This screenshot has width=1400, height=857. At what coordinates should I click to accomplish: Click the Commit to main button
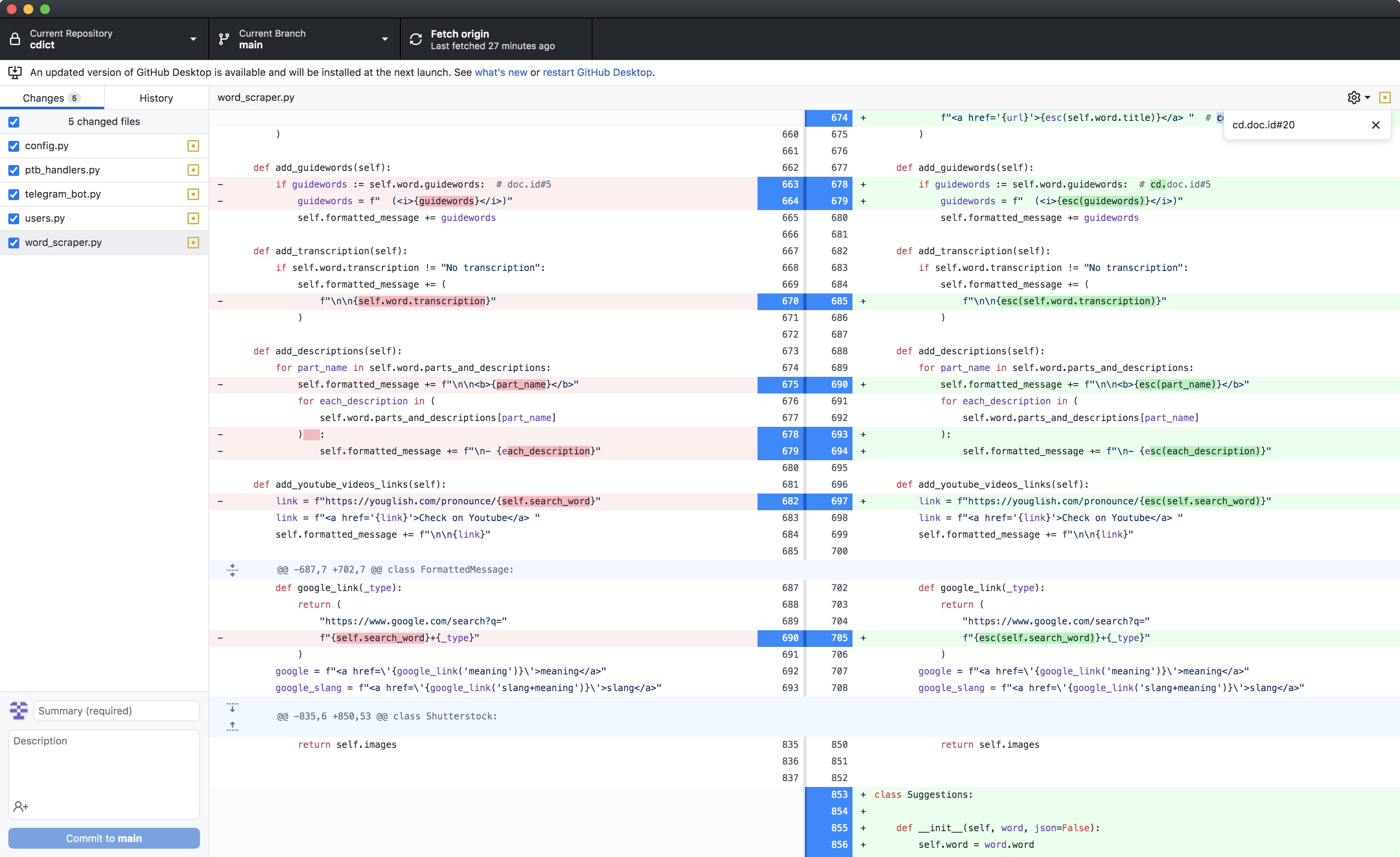[x=104, y=838]
